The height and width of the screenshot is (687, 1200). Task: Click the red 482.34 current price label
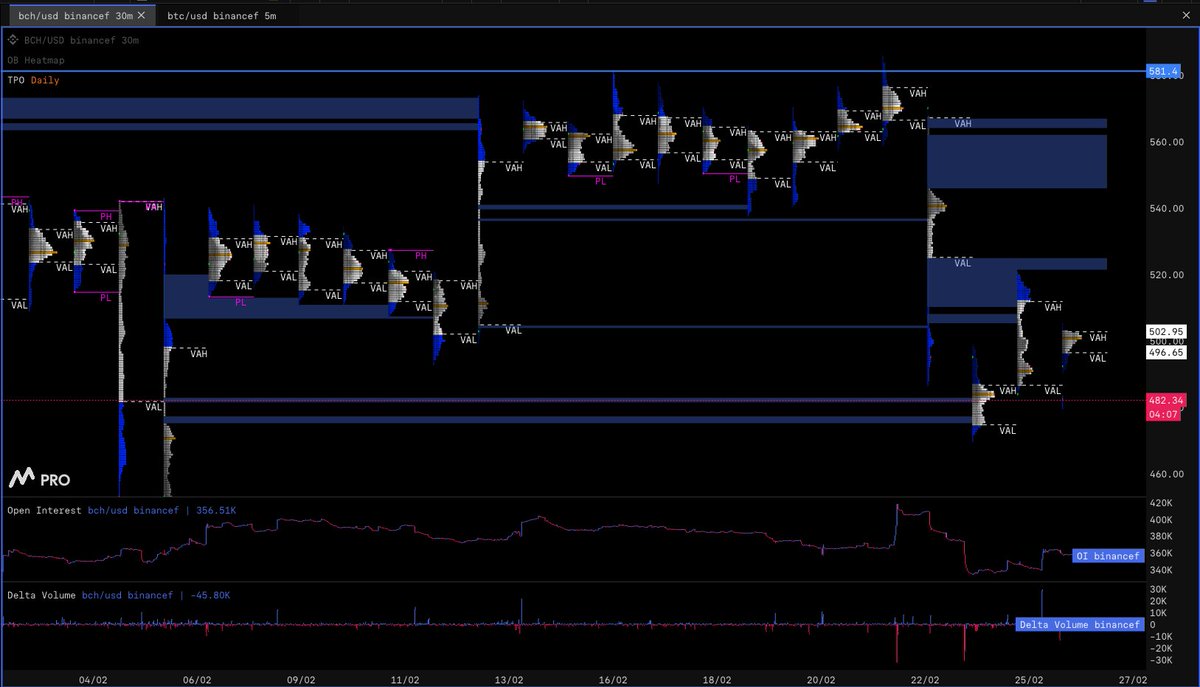pyautogui.click(x=1166, y=400)
